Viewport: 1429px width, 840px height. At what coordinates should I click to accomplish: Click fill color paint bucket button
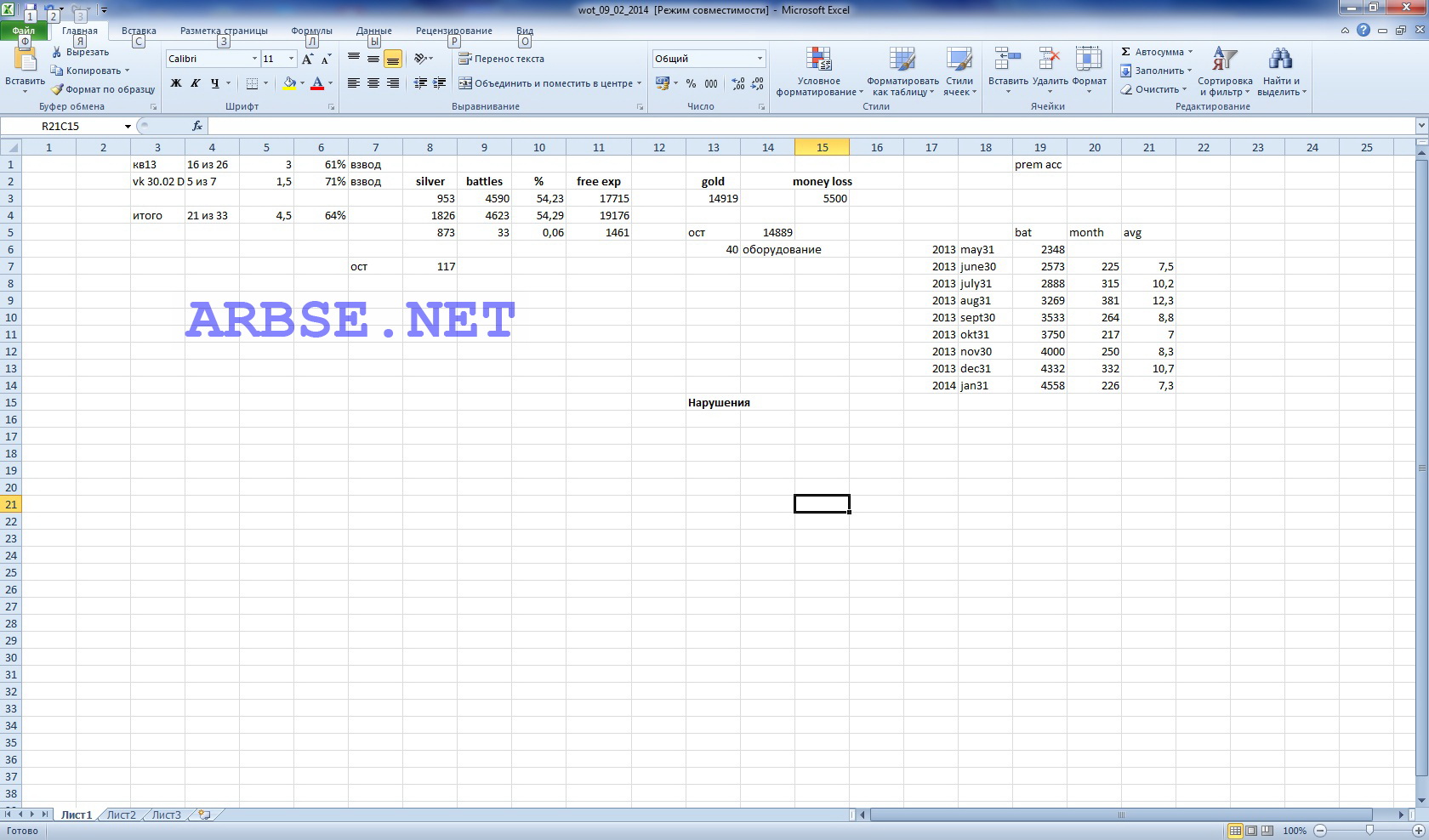[289, 83]
